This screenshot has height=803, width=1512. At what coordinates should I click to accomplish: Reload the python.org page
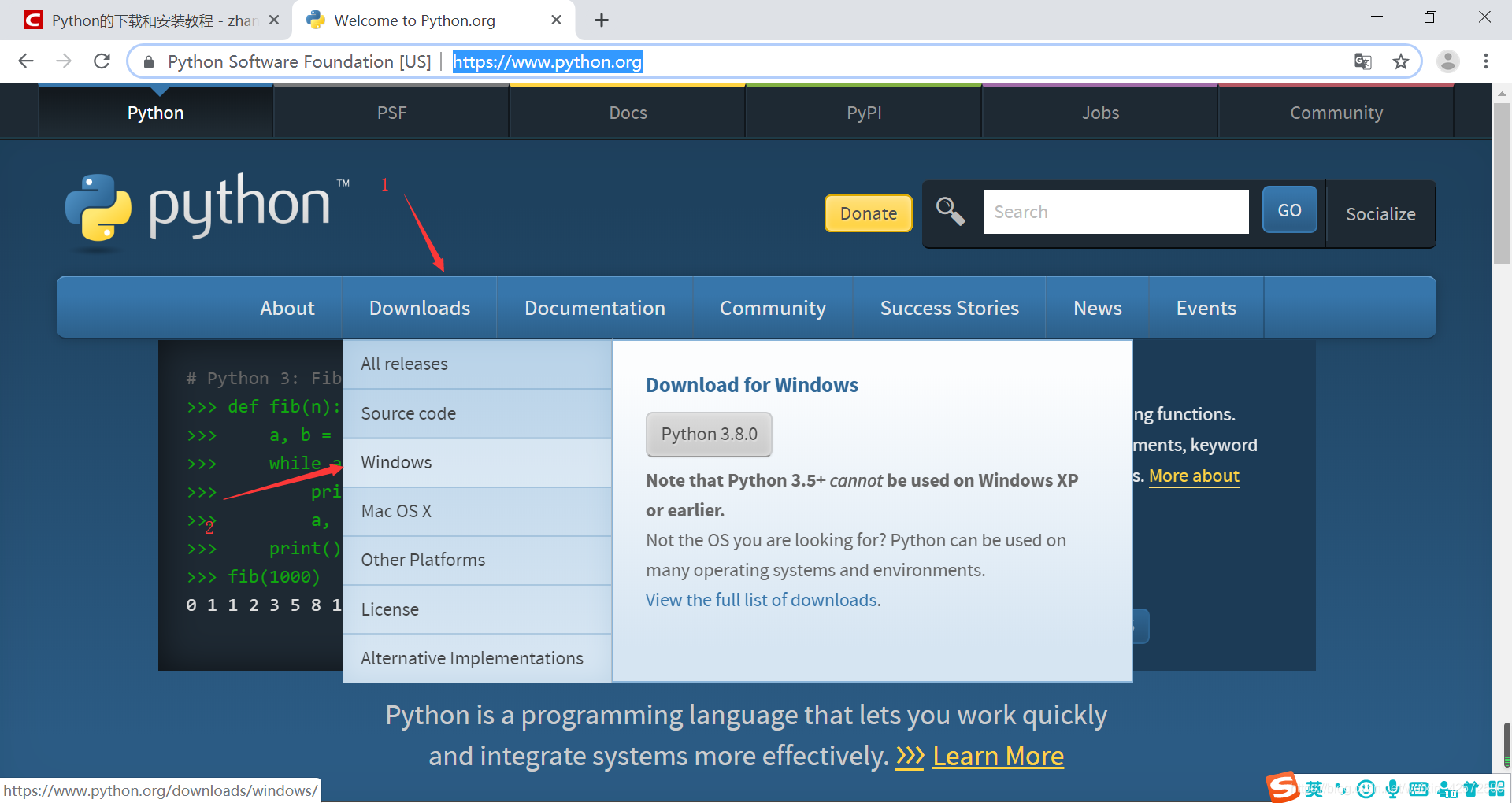[x=102, y=61]
